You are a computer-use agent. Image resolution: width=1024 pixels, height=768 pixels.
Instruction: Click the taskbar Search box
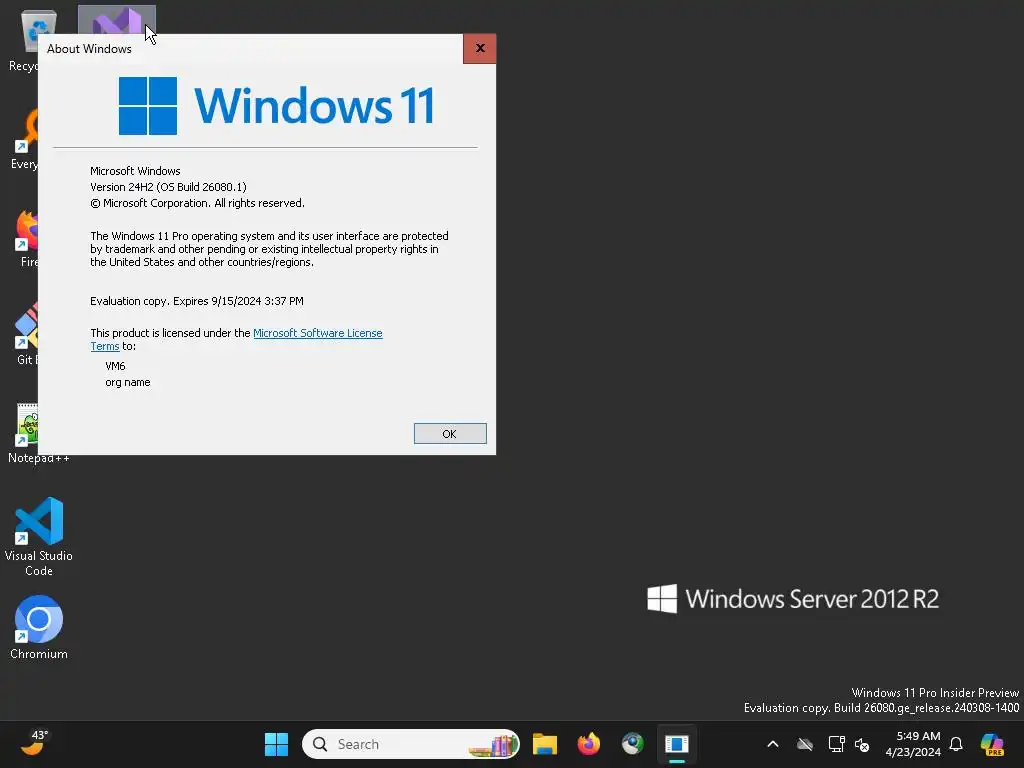(x=411, y=744)
